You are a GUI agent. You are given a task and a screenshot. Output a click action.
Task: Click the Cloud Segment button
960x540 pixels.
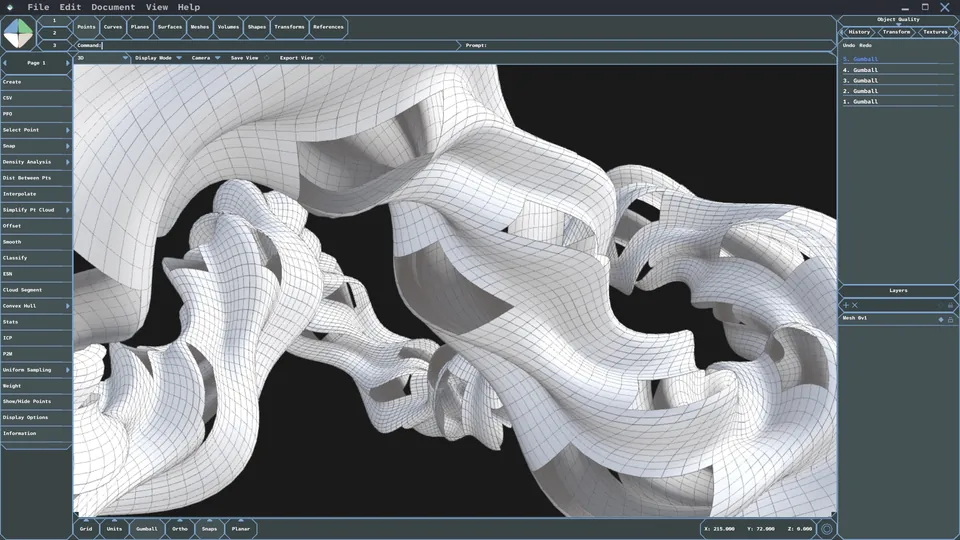[36, 290]
